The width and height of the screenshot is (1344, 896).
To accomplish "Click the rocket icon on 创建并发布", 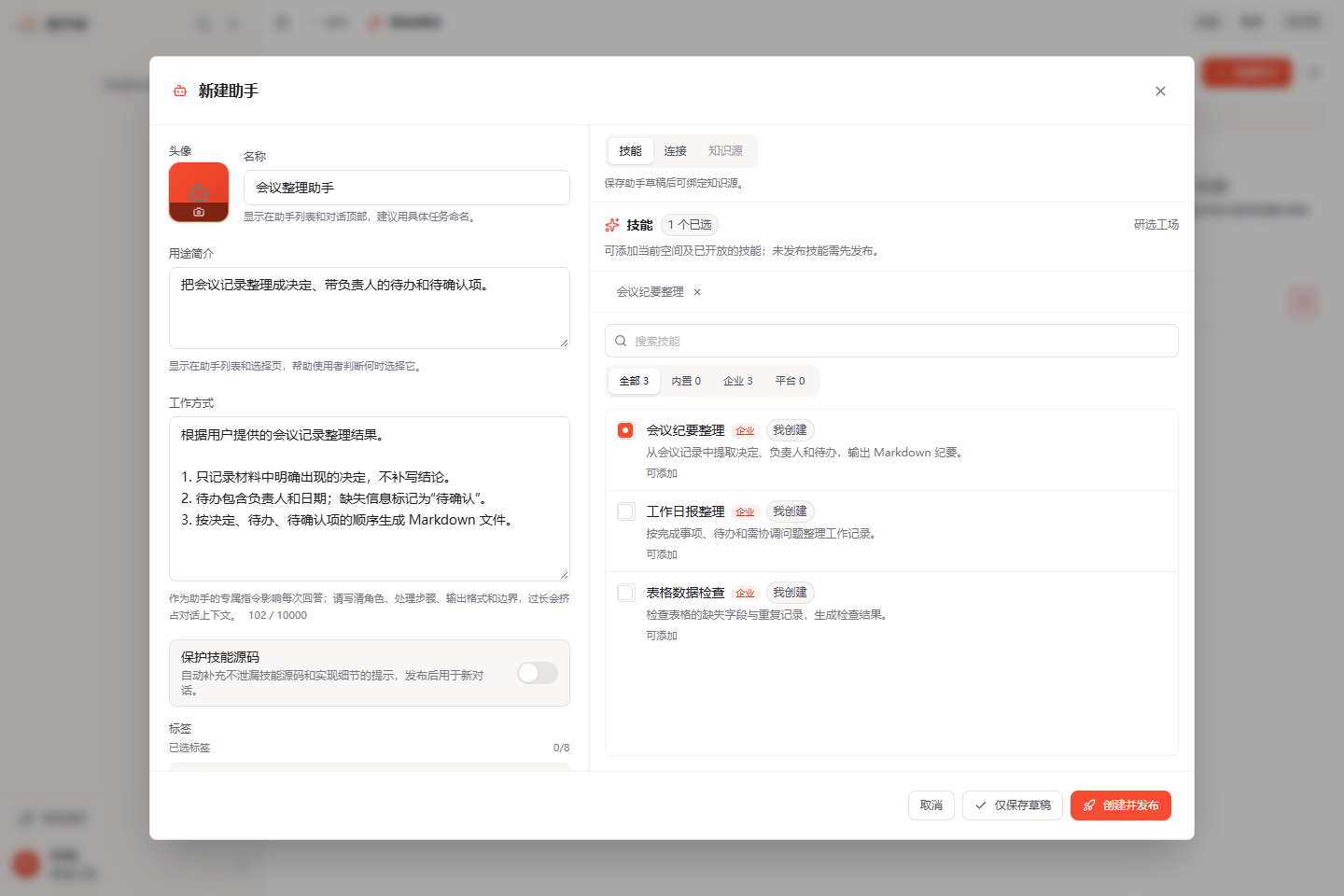I will click(1089, 805).
